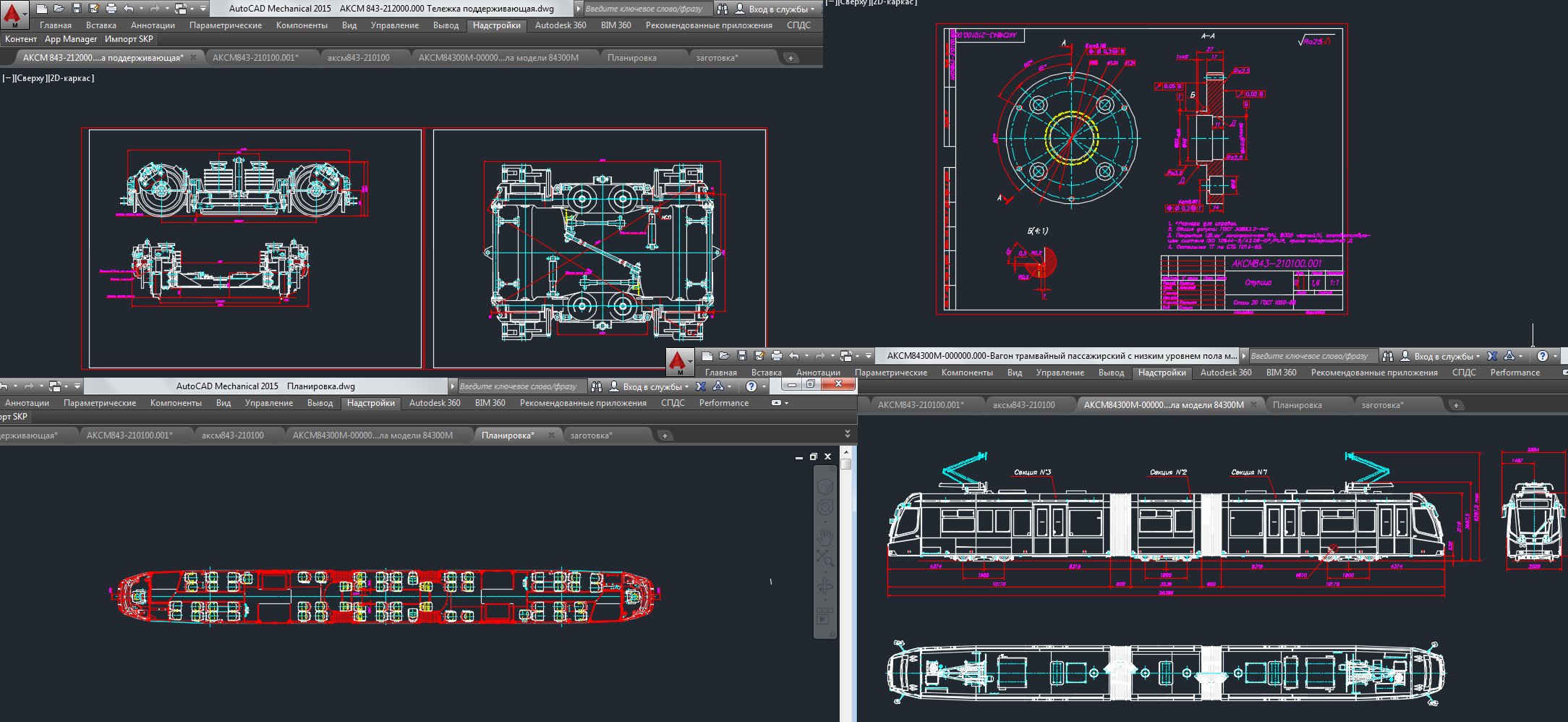Click the Save icon in the Тележка поддерживающая window
This screenshot has height=722, width=1568.
77,9
